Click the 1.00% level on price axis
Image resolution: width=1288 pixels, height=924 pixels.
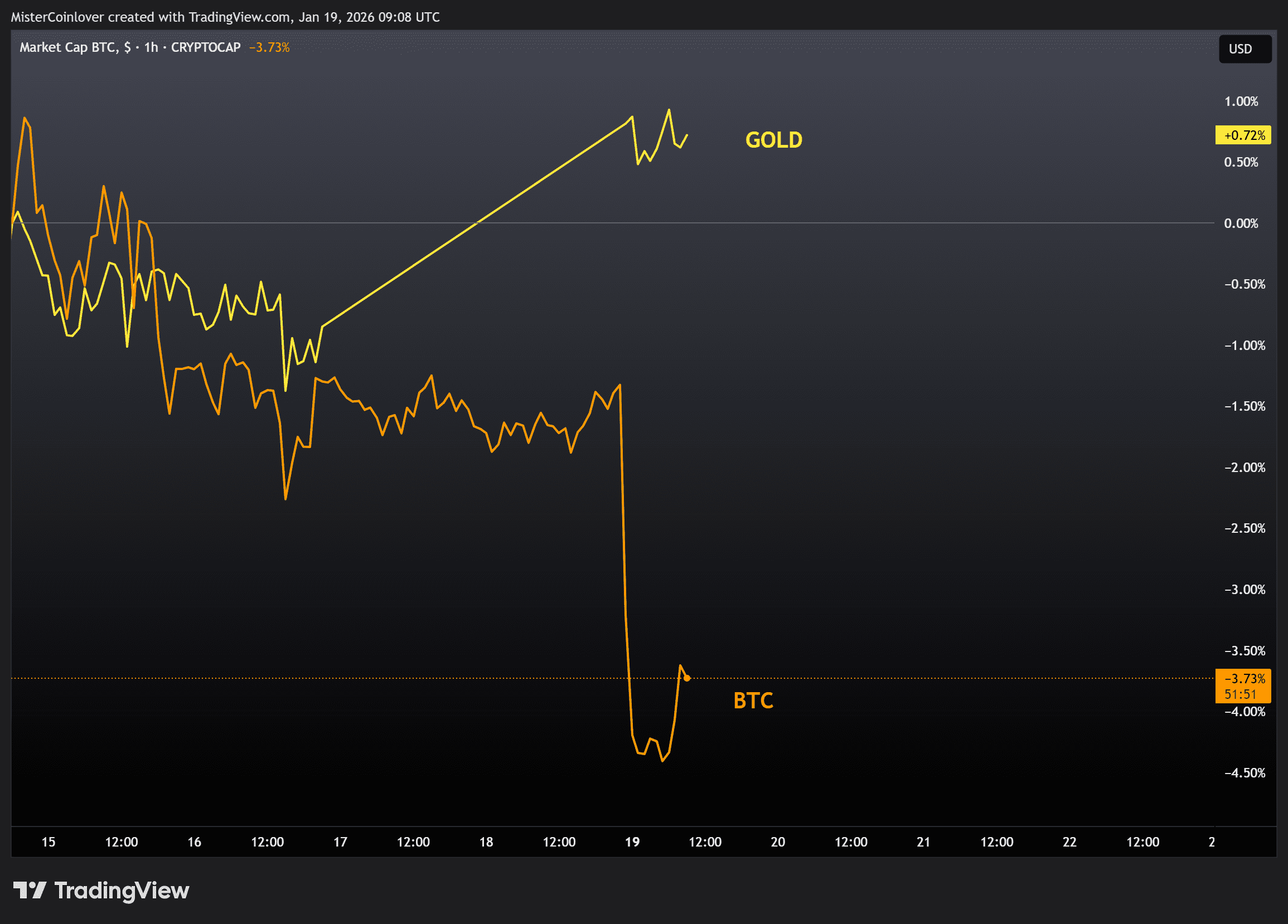tap(1241, 101)
